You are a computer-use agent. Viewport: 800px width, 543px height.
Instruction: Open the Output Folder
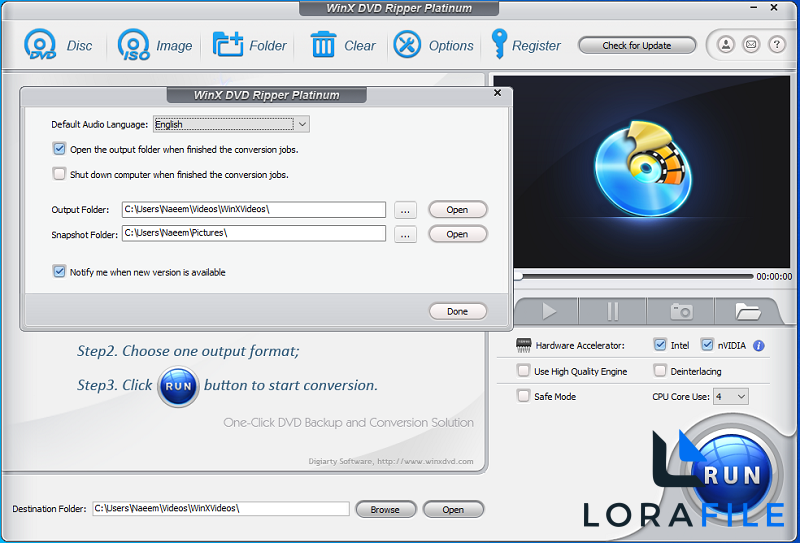click(458, 209)
